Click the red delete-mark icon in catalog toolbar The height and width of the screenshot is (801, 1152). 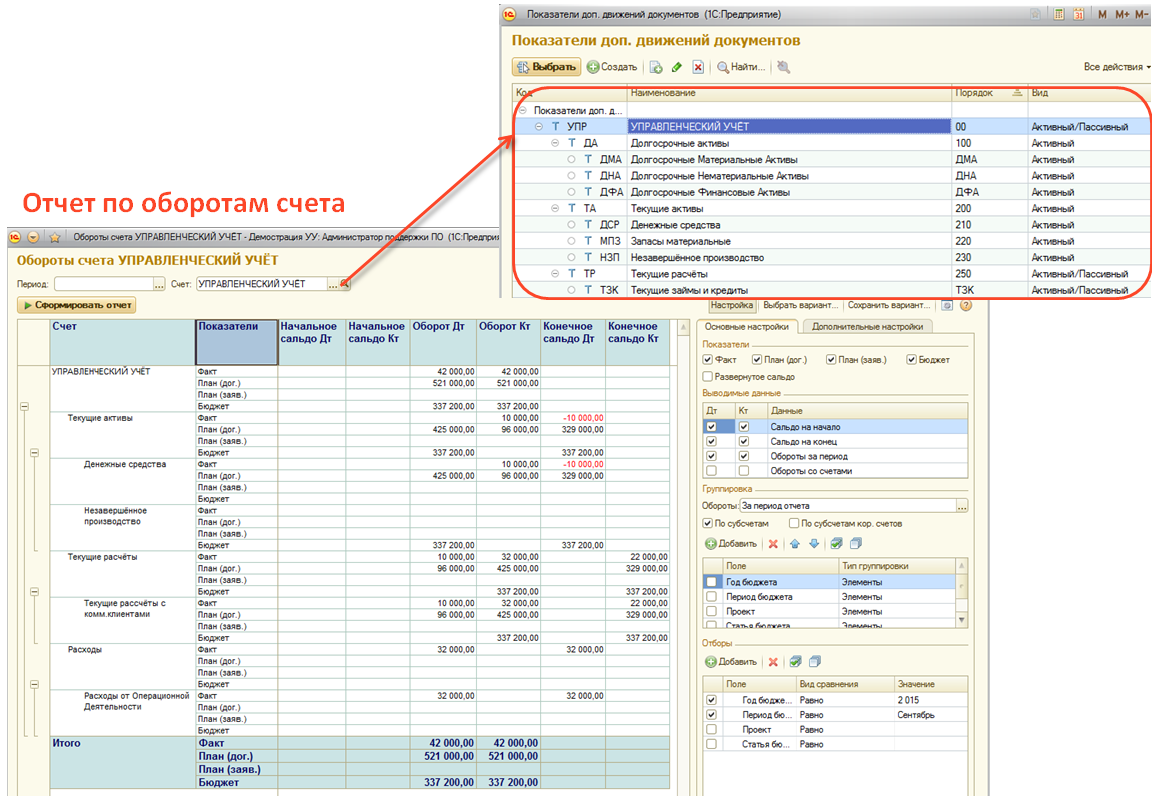[698, 67]
